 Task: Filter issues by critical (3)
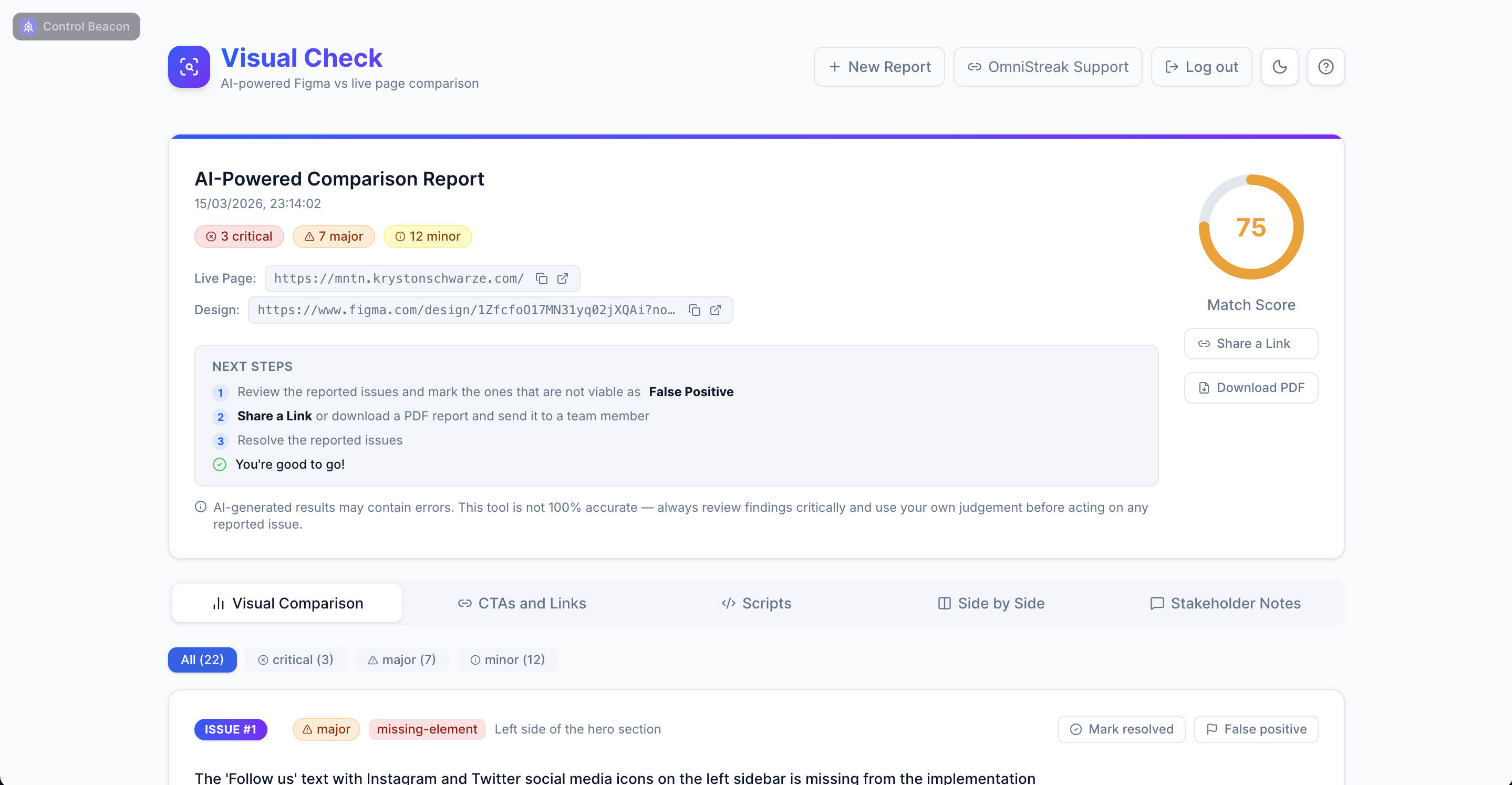[x=296, y=659]
